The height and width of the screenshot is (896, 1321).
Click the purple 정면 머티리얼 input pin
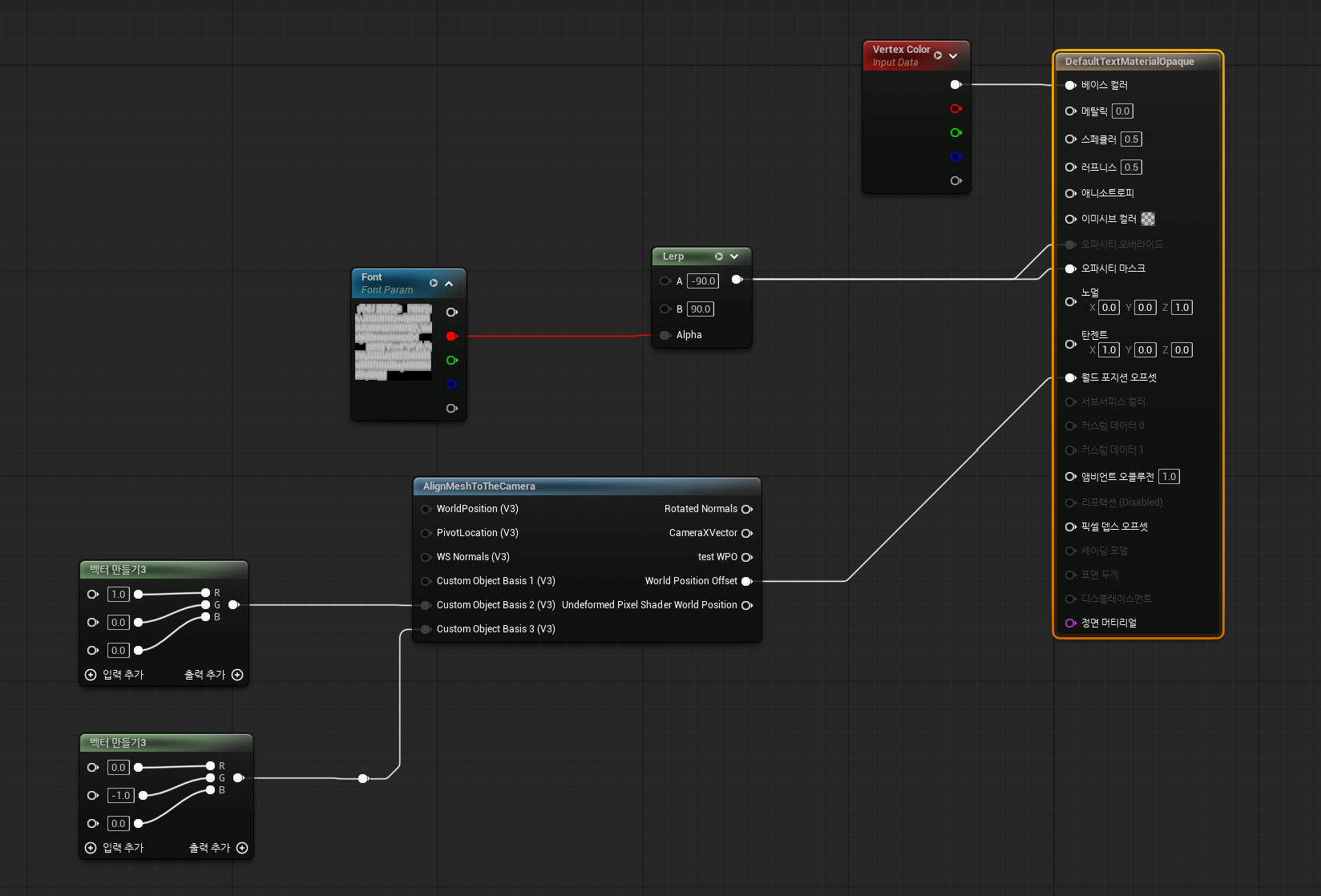(1071, 623)
